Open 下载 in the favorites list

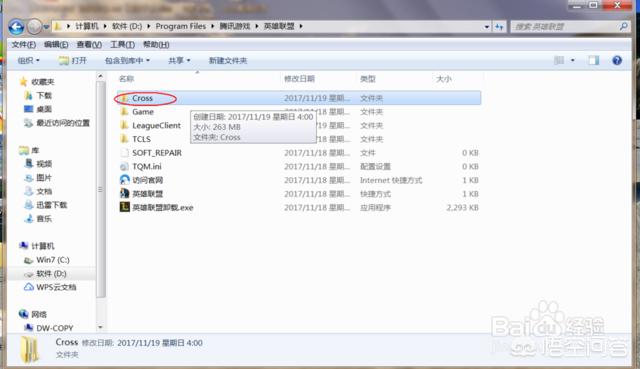click(44, 96)
